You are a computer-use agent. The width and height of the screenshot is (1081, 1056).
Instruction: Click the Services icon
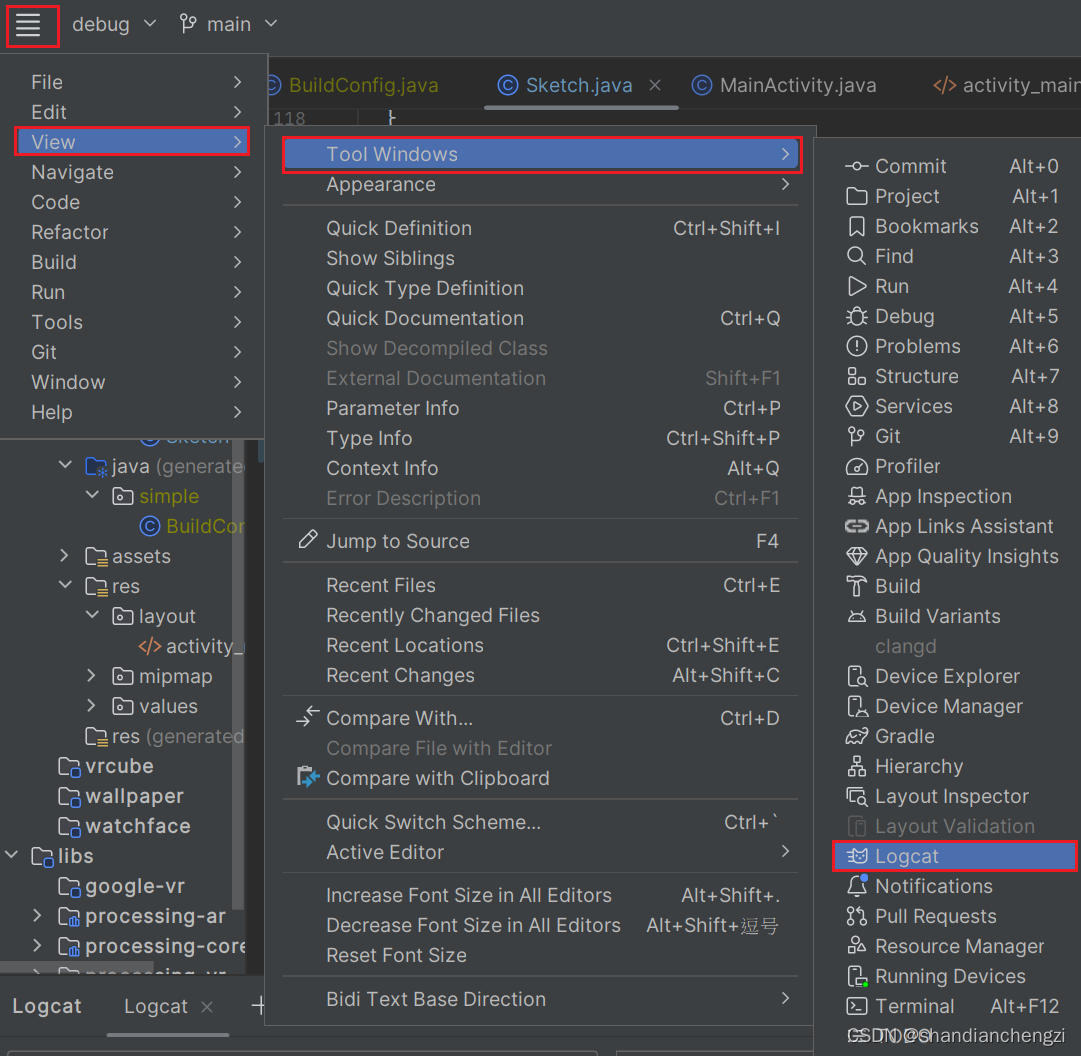coord(856,406)
